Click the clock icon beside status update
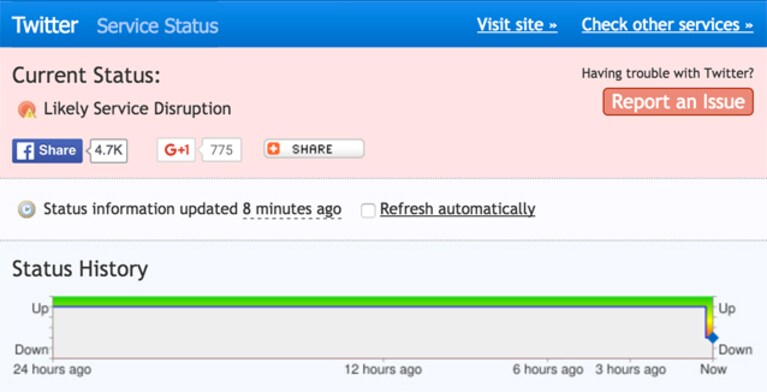The image size is (767, 392). [x=26, y=209]
